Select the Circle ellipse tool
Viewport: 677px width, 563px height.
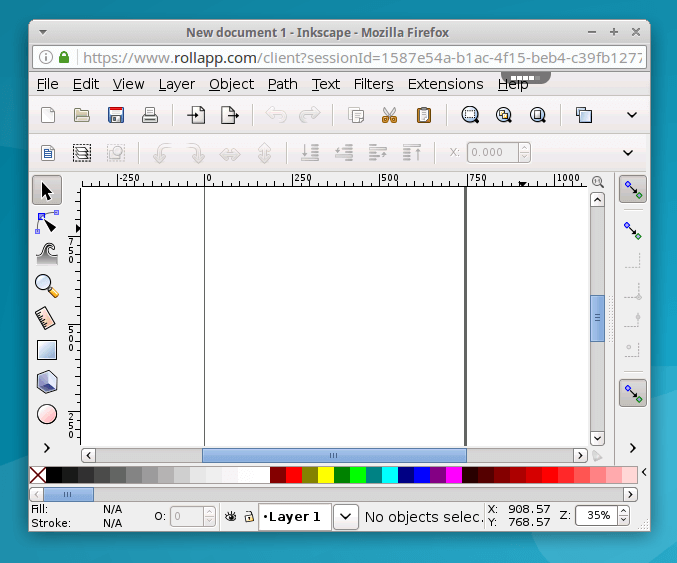point(47,414)
